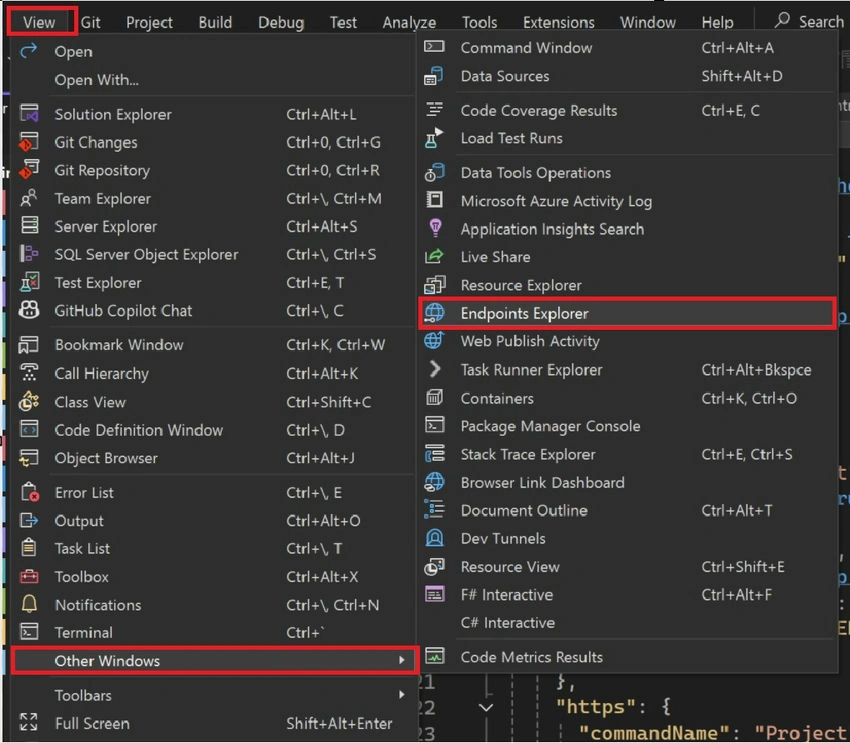Screen dimensions: 850x743
Task: Click the Bookmark Window icon
Action: [29, 345]
